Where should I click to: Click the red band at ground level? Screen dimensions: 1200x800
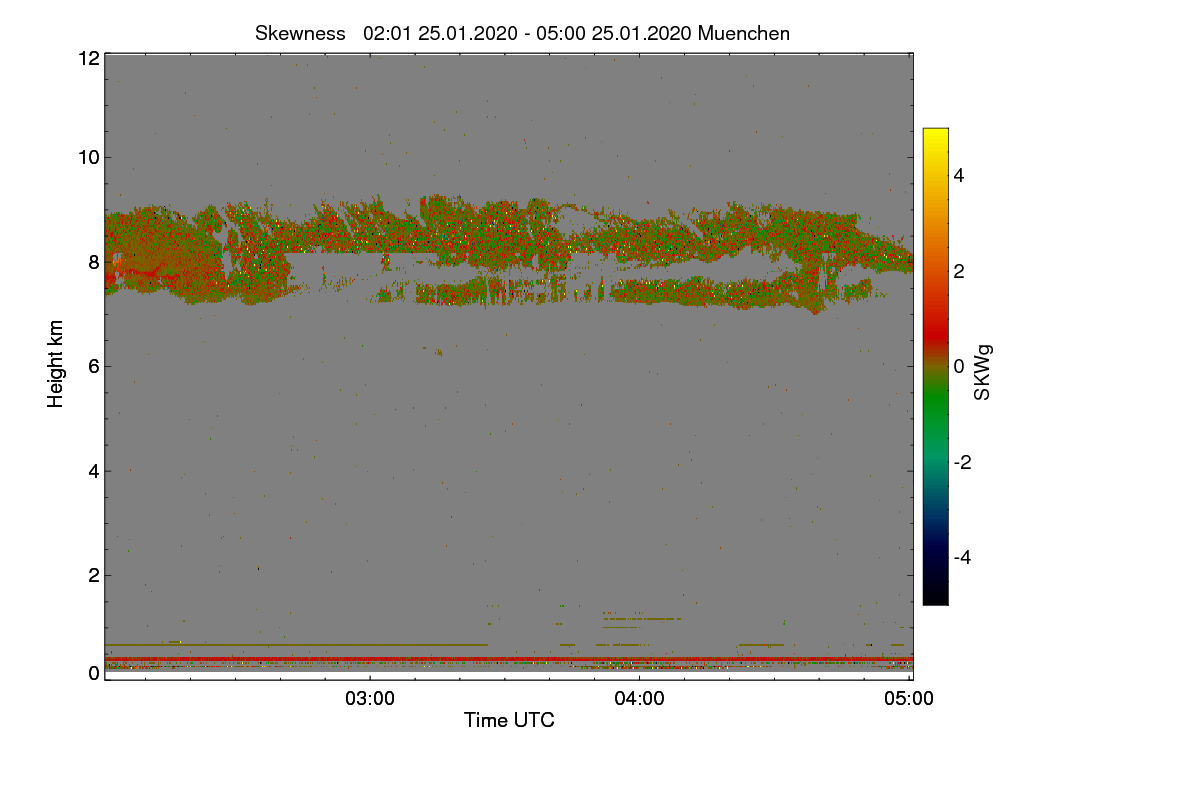point(508,660)
